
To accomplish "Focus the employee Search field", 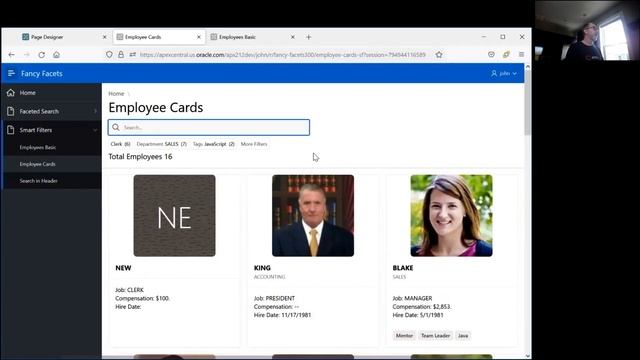I will (209, 127).
